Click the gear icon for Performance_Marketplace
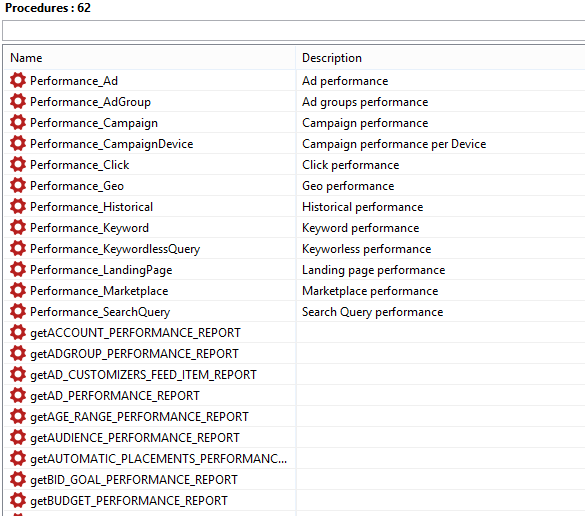The height and width of the screenshot is (516, 585). 18,290
